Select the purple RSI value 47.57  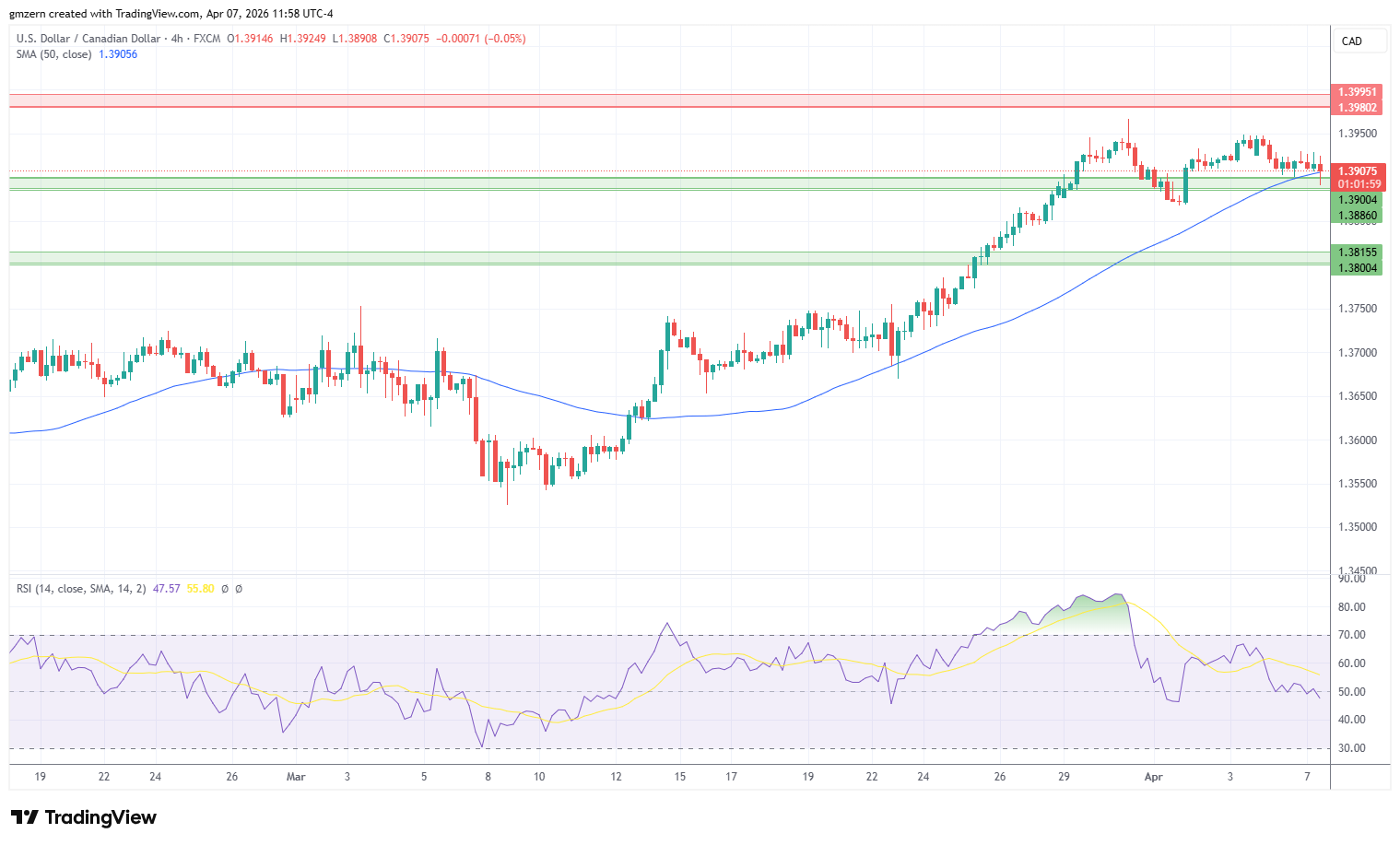point(167,588)
